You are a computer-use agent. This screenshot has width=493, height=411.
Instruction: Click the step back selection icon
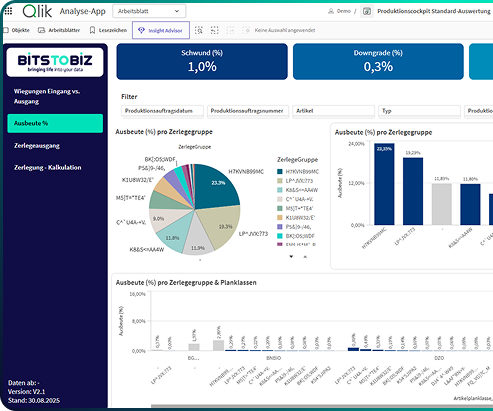215,30
